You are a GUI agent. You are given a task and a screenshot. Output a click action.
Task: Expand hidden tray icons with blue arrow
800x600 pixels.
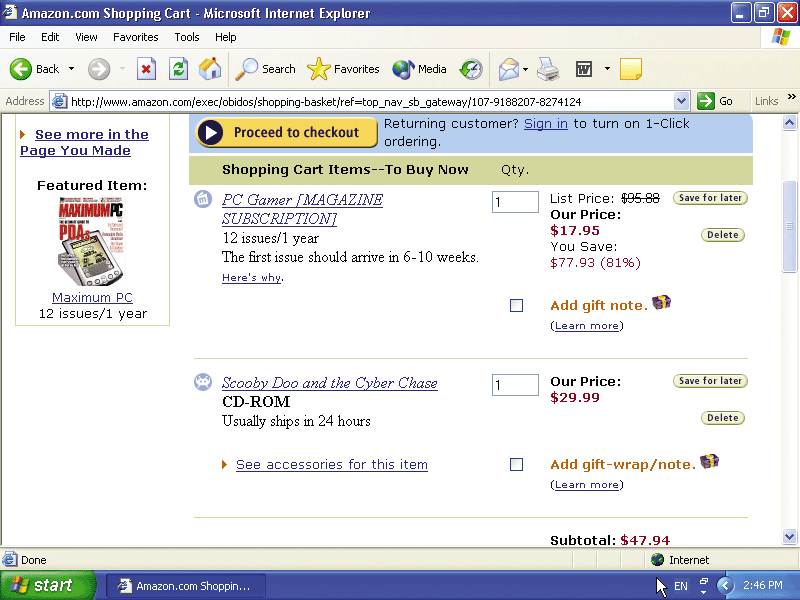(725, 585)
